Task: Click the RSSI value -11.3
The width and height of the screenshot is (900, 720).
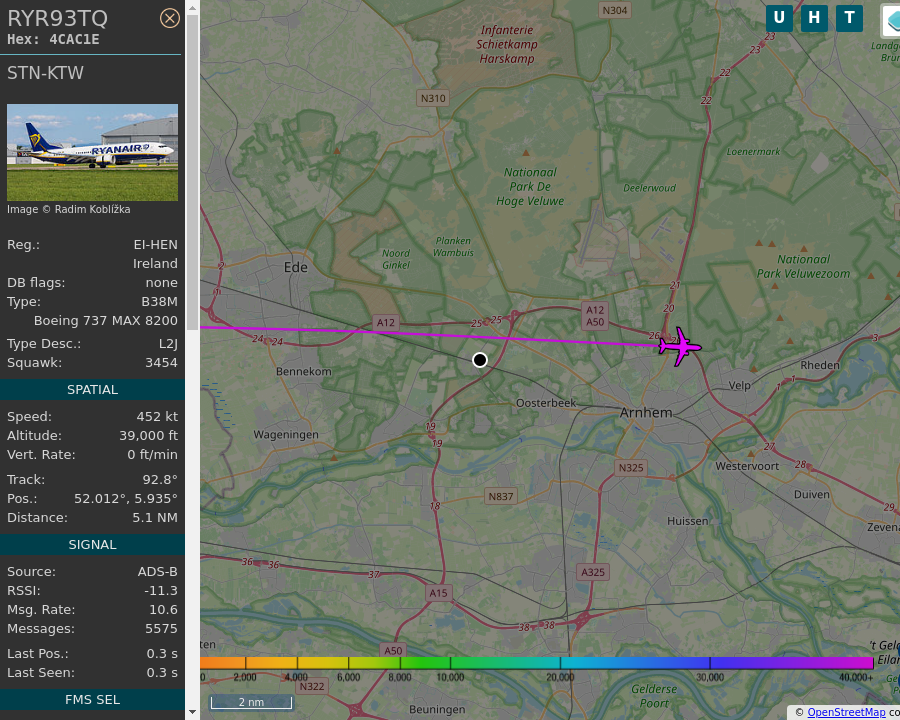Action: coord(161,590)
